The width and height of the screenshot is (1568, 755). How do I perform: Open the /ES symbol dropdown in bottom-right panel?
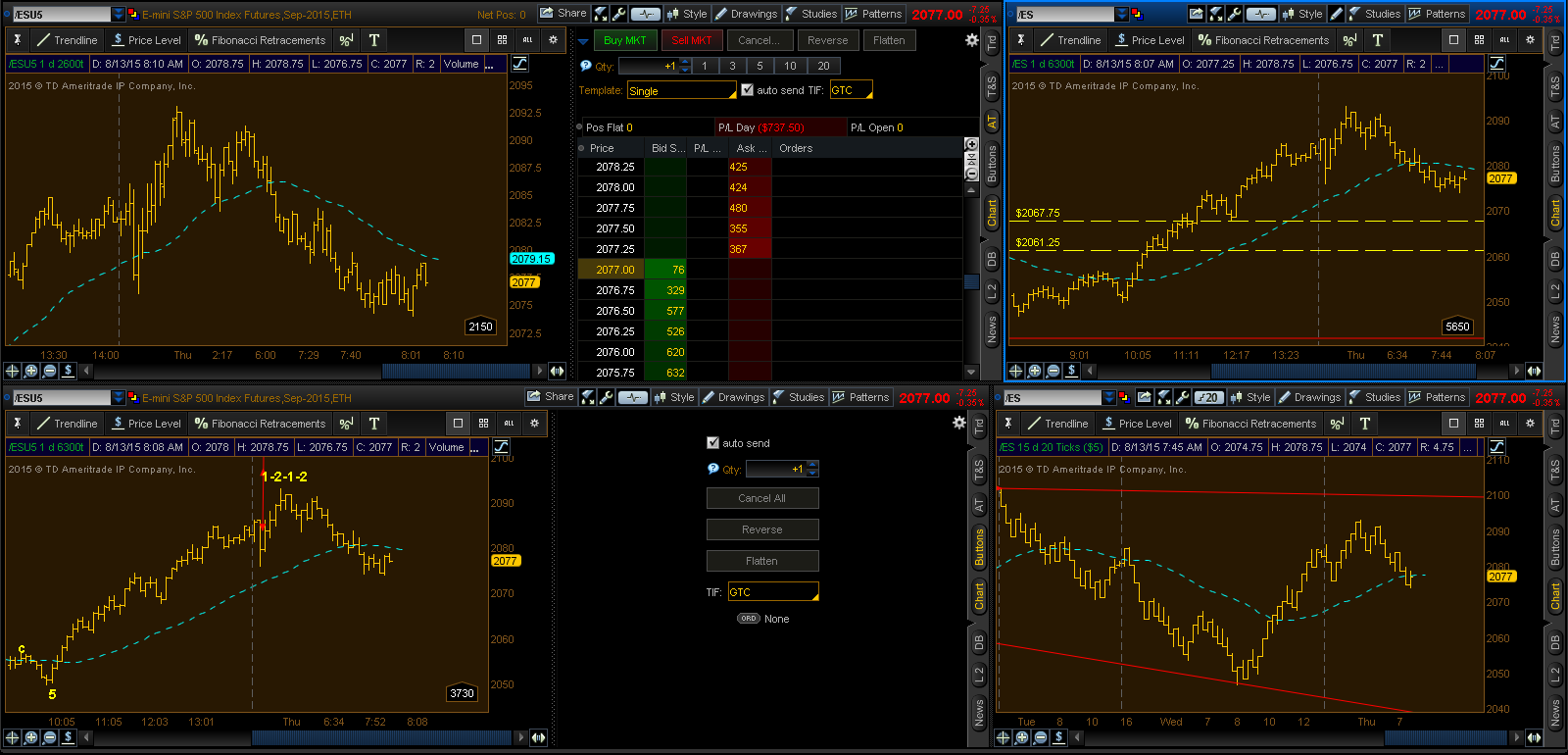tap(1109, 397)
